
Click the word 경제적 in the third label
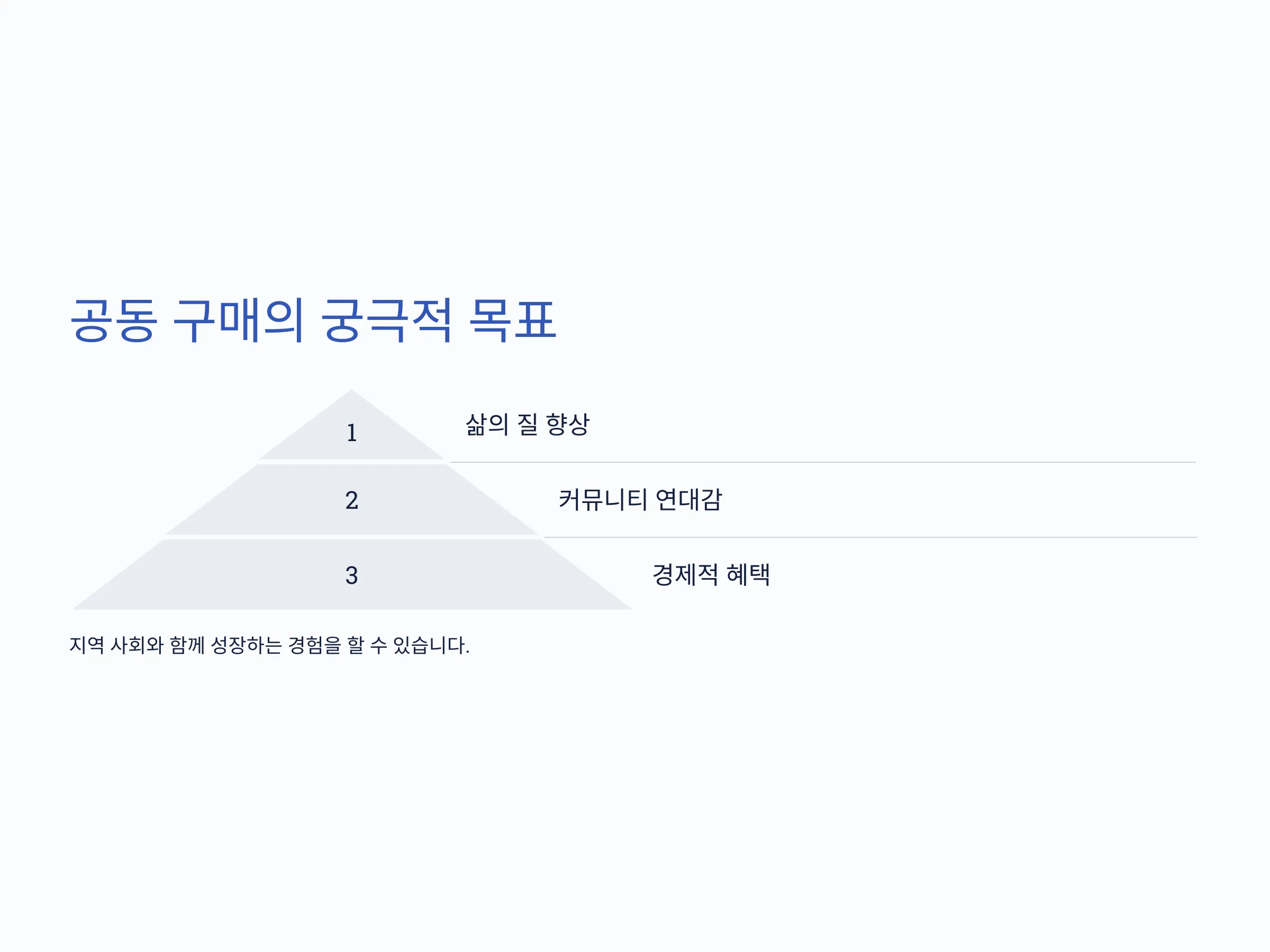point(685,575)
